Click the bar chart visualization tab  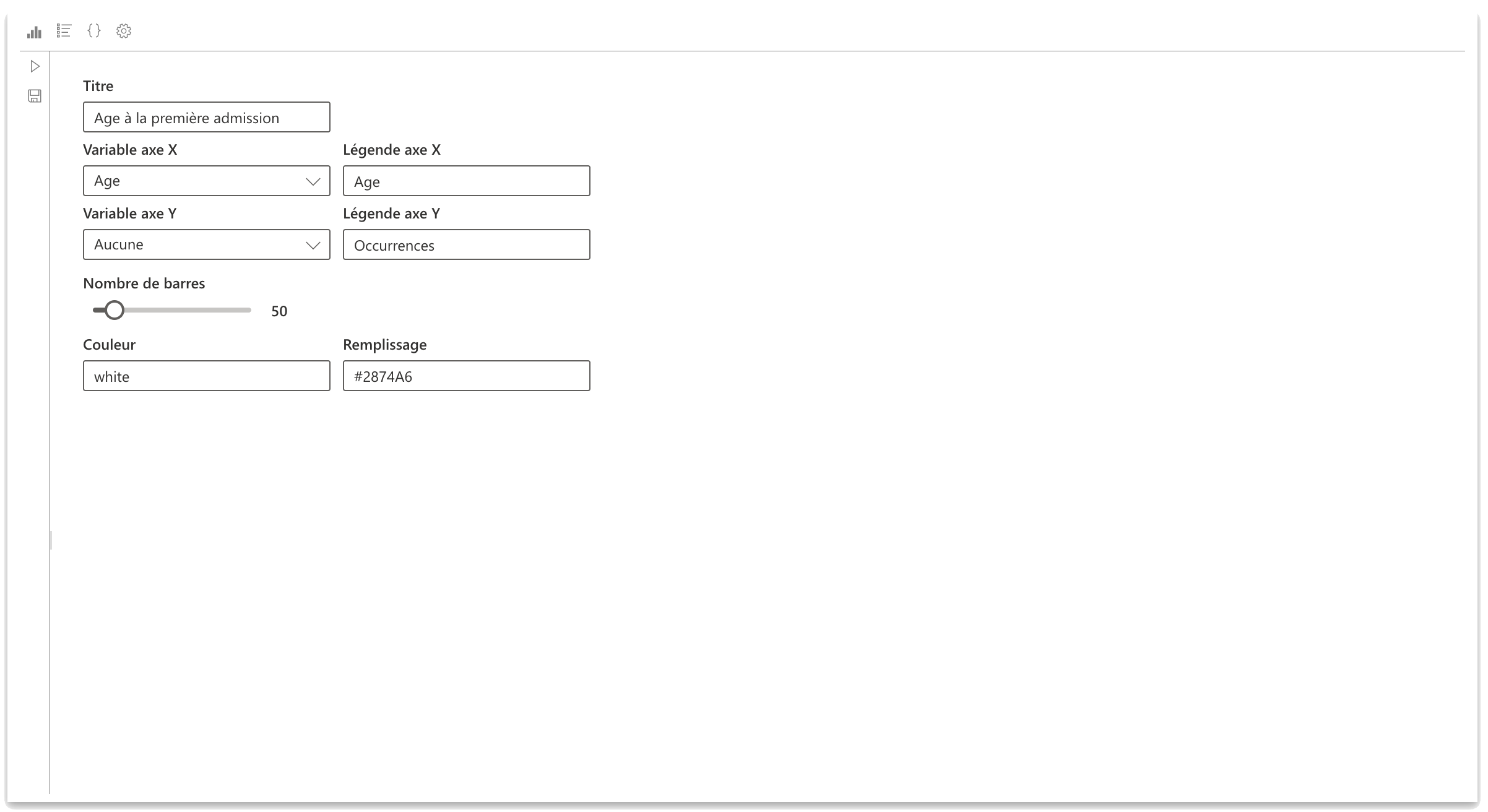pos(34,31)
